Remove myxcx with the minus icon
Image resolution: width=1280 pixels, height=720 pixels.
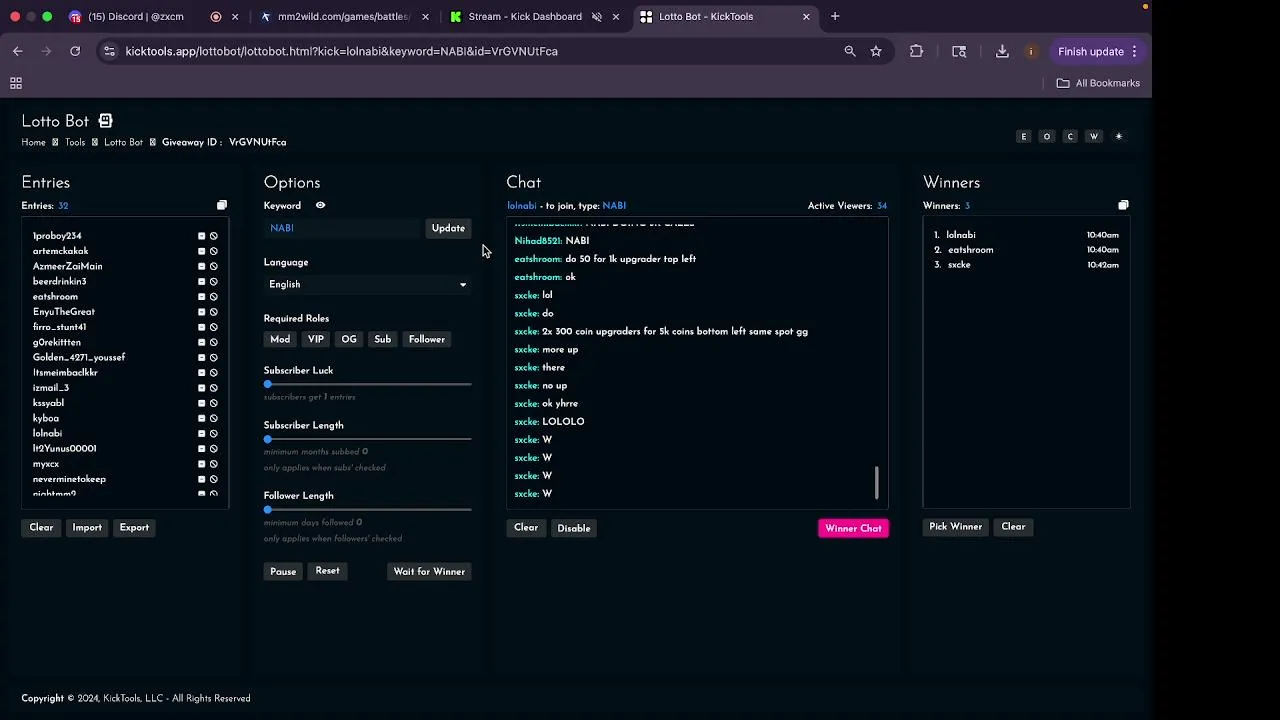coord(201,464)
